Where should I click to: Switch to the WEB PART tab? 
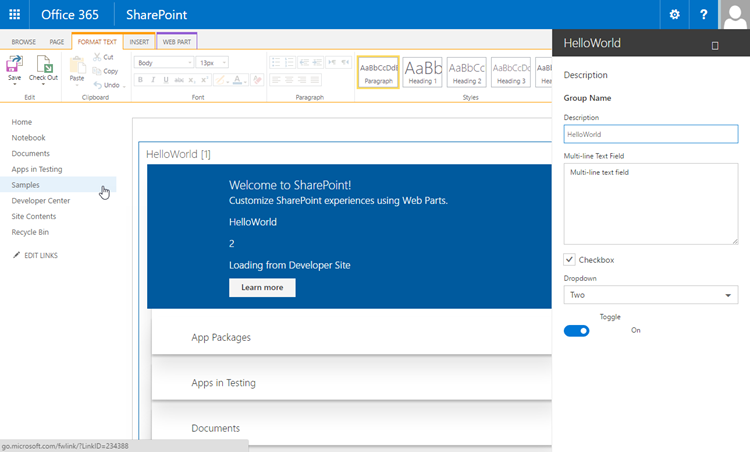(176, 42)
